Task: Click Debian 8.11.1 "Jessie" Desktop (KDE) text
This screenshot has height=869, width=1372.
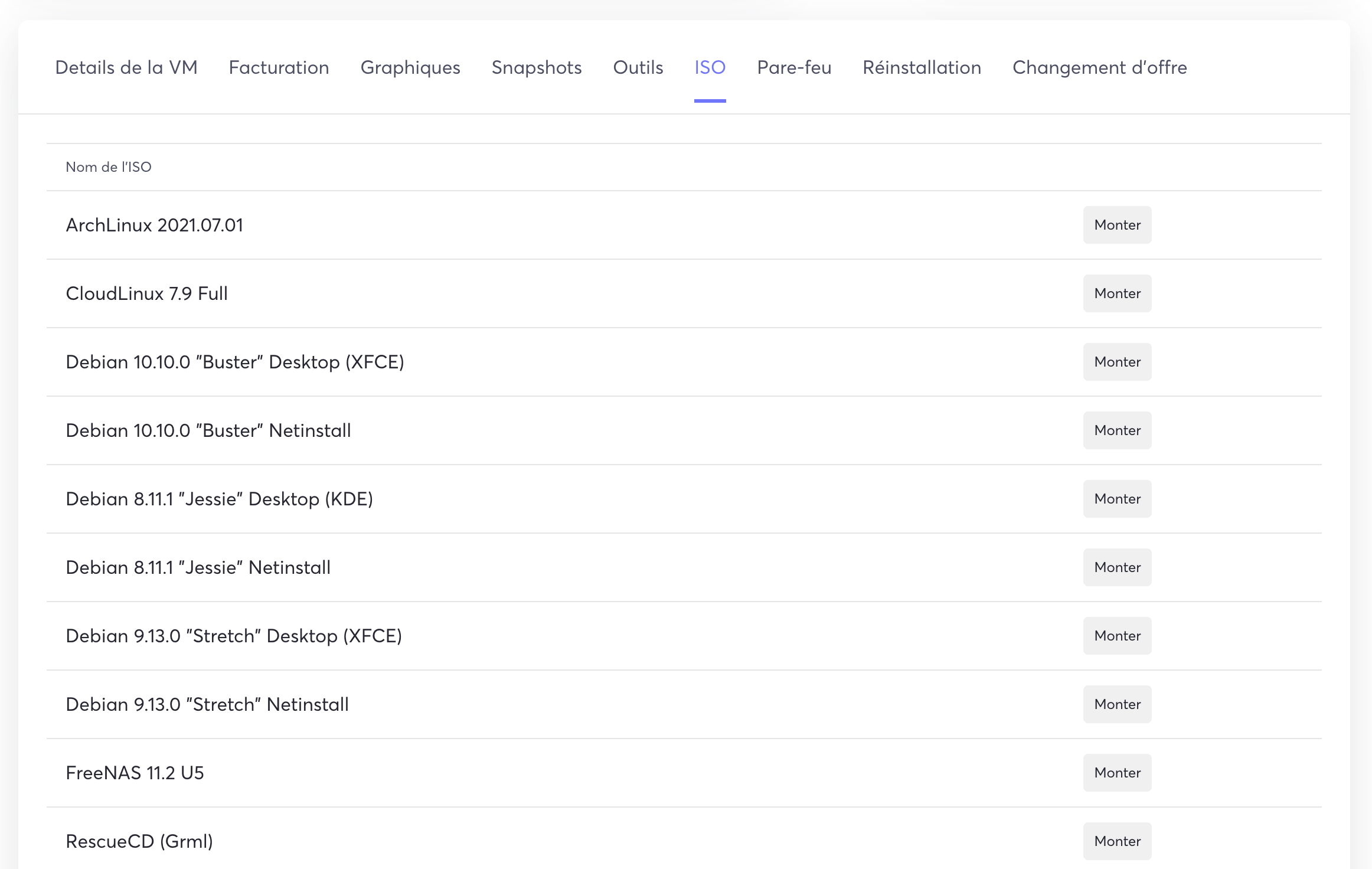Action: pos(220,499)
